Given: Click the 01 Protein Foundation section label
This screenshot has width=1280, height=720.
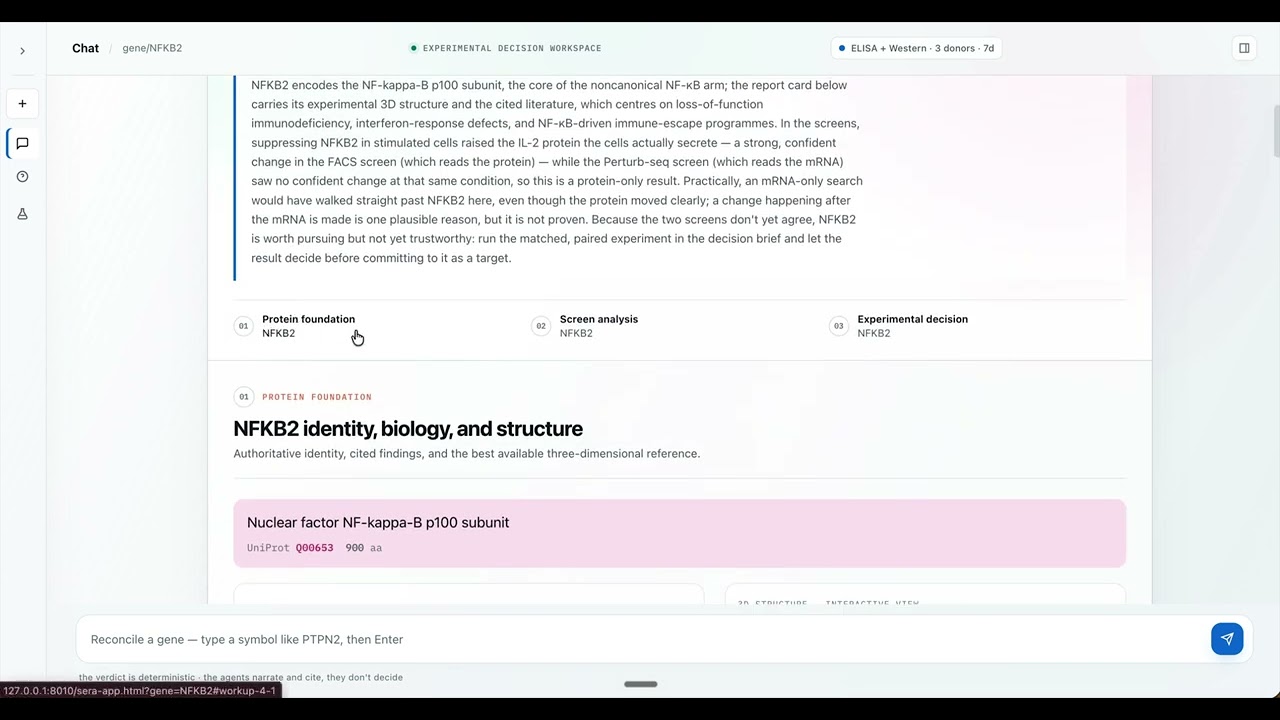Looking at the screenshot, I should [303, 397].
